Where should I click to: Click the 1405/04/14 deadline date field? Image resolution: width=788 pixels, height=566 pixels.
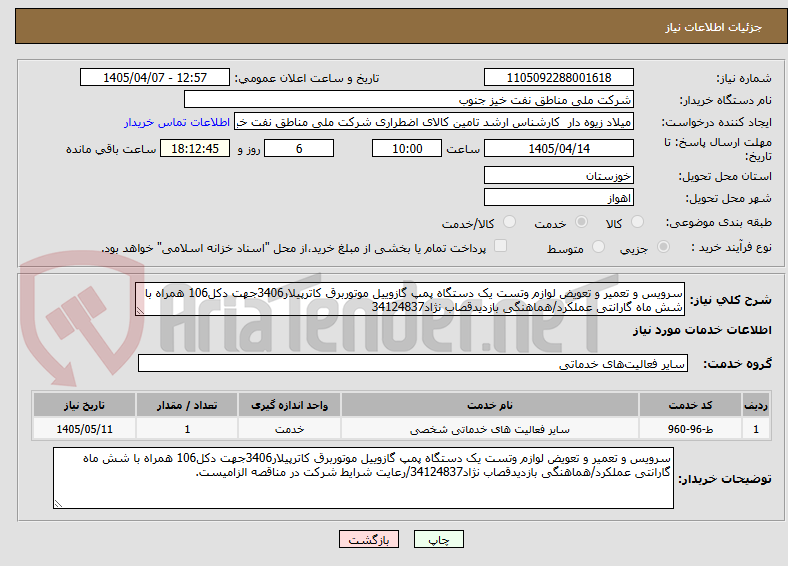tap(558, 148)
